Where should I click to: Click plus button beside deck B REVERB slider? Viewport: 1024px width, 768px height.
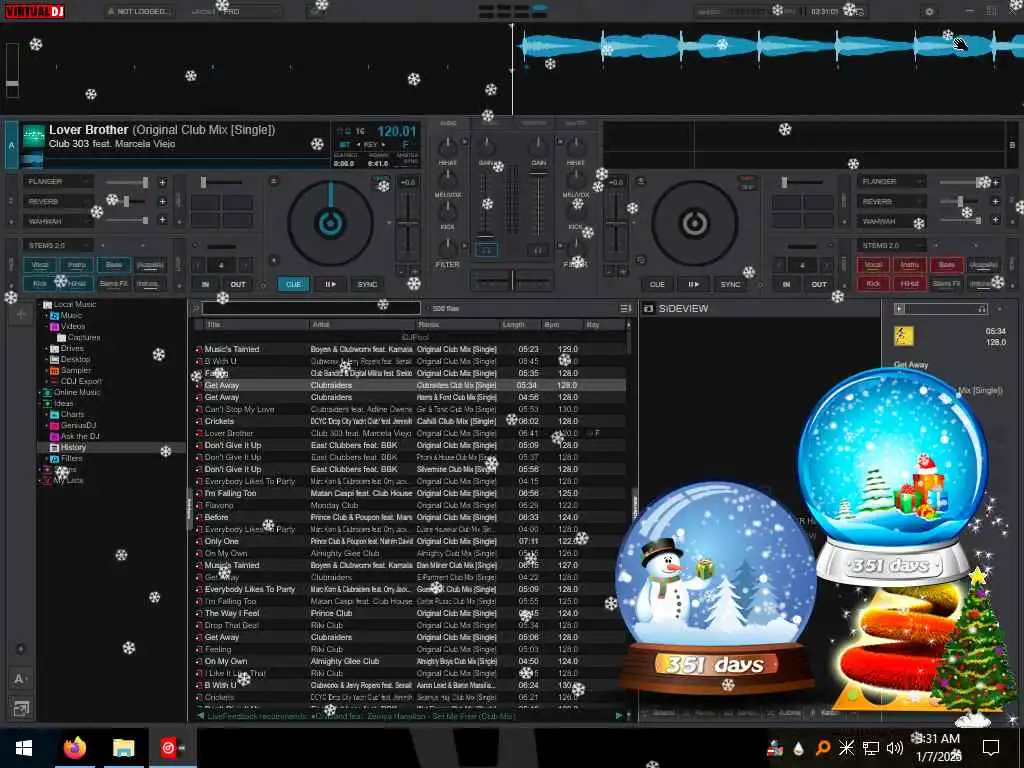pyautogui.click(x=995, y=201)
